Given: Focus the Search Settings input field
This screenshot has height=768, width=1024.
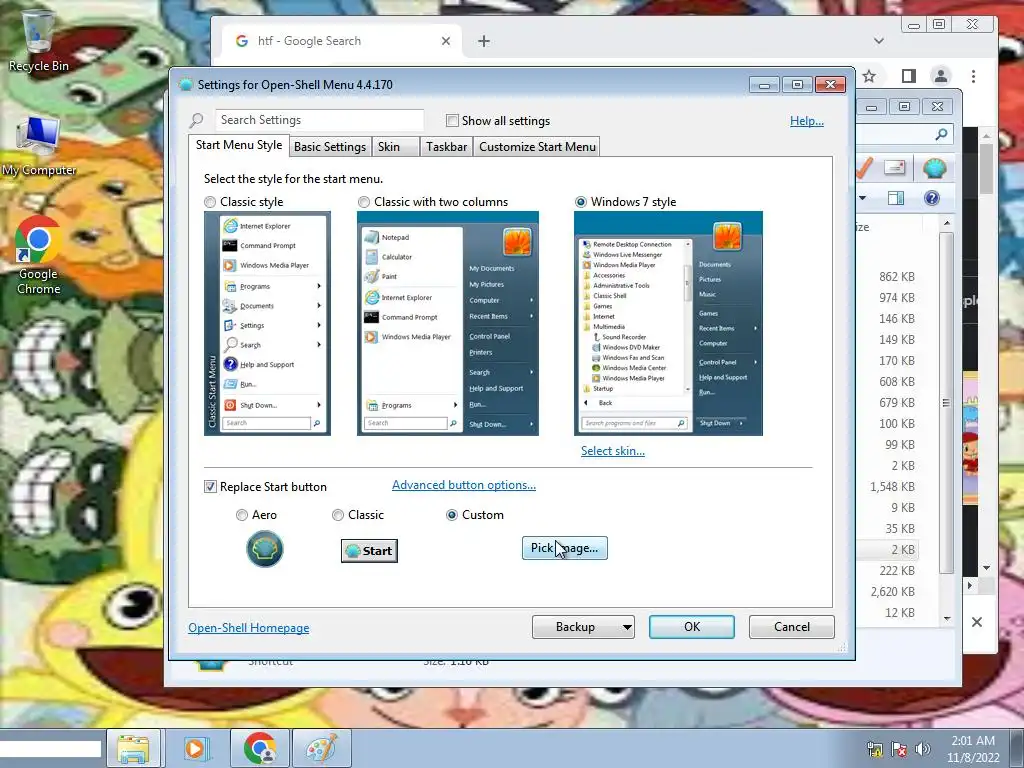Looking at the screenshot, I should (x=319, y=120).
